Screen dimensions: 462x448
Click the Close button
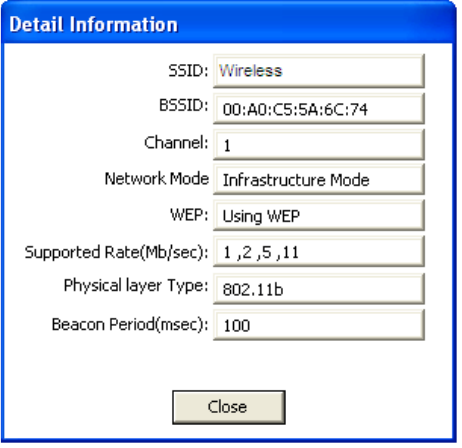click(229, 407)
